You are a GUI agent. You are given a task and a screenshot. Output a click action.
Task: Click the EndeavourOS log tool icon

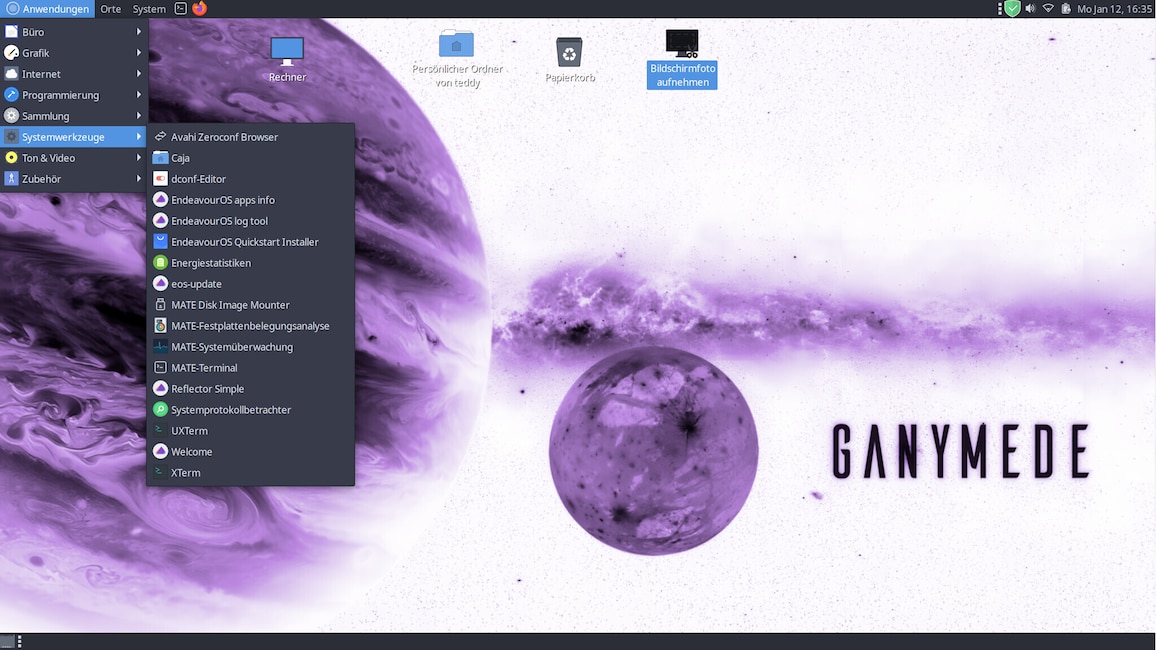click(160, 221)
